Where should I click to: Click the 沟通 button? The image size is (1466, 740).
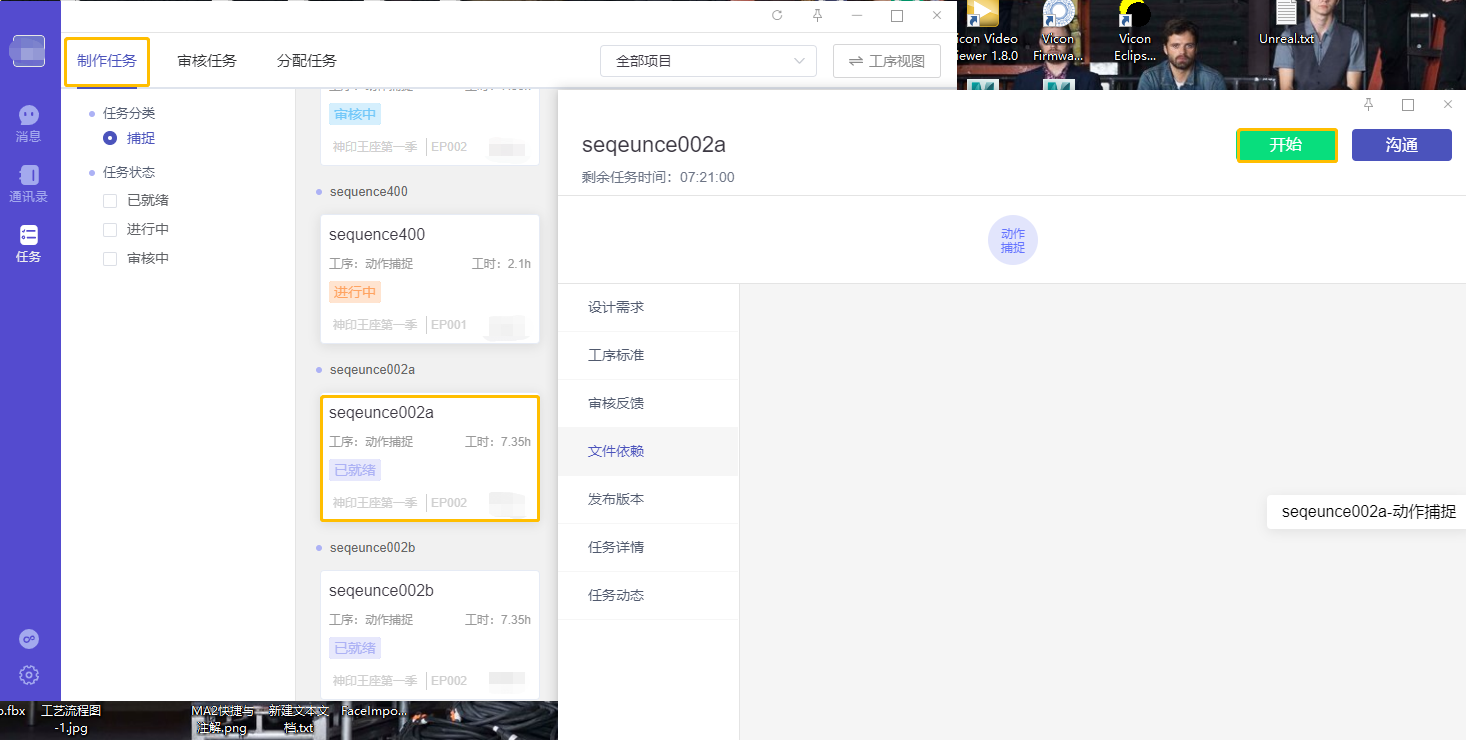[1401, 145]
